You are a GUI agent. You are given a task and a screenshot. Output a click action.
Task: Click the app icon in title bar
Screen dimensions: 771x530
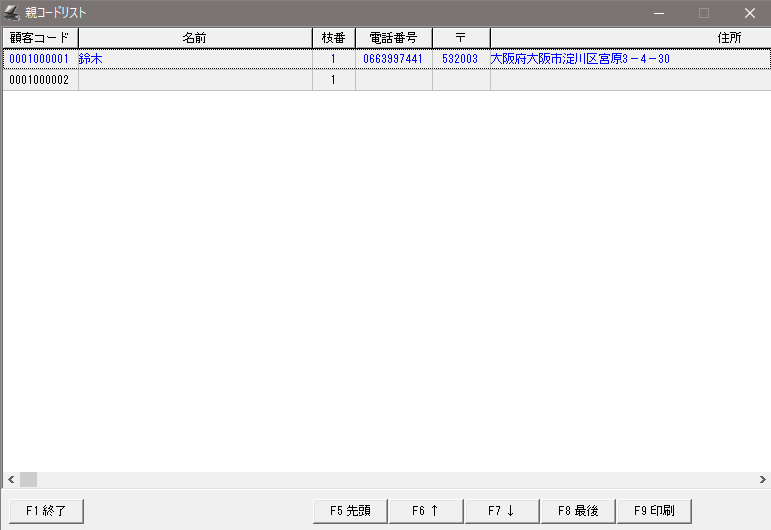tap(12, 13)
